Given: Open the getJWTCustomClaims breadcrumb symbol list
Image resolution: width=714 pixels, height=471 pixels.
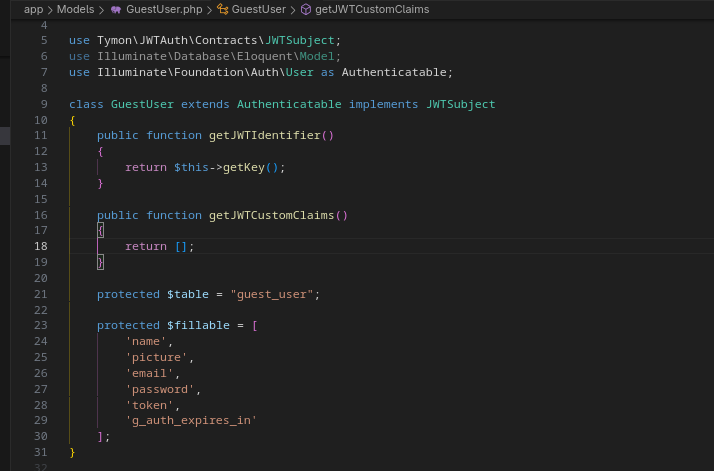Looking at the screenshot, I should pos(370,9).
